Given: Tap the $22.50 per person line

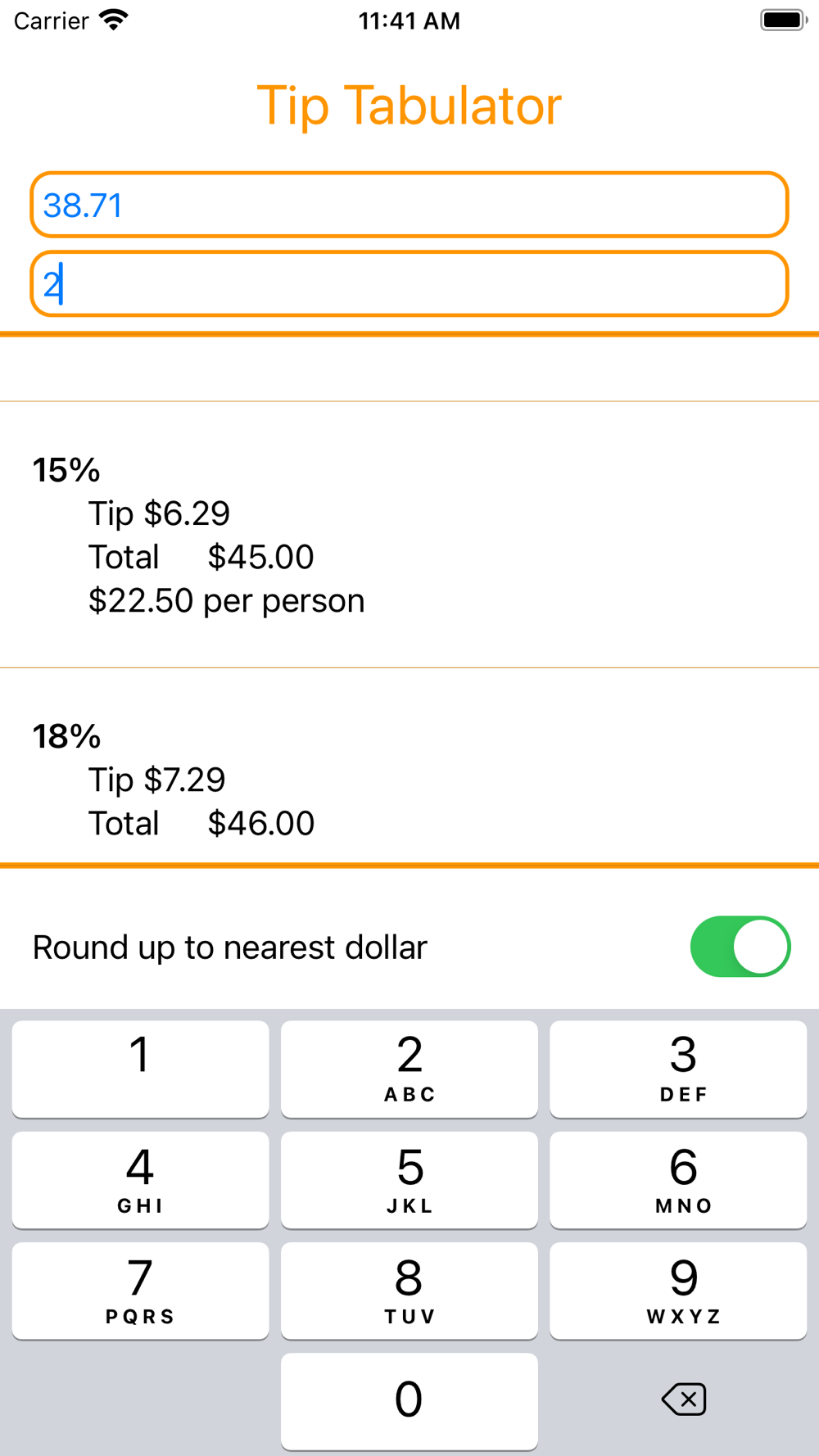Looking at the screenshot, I should coord(227,601).
